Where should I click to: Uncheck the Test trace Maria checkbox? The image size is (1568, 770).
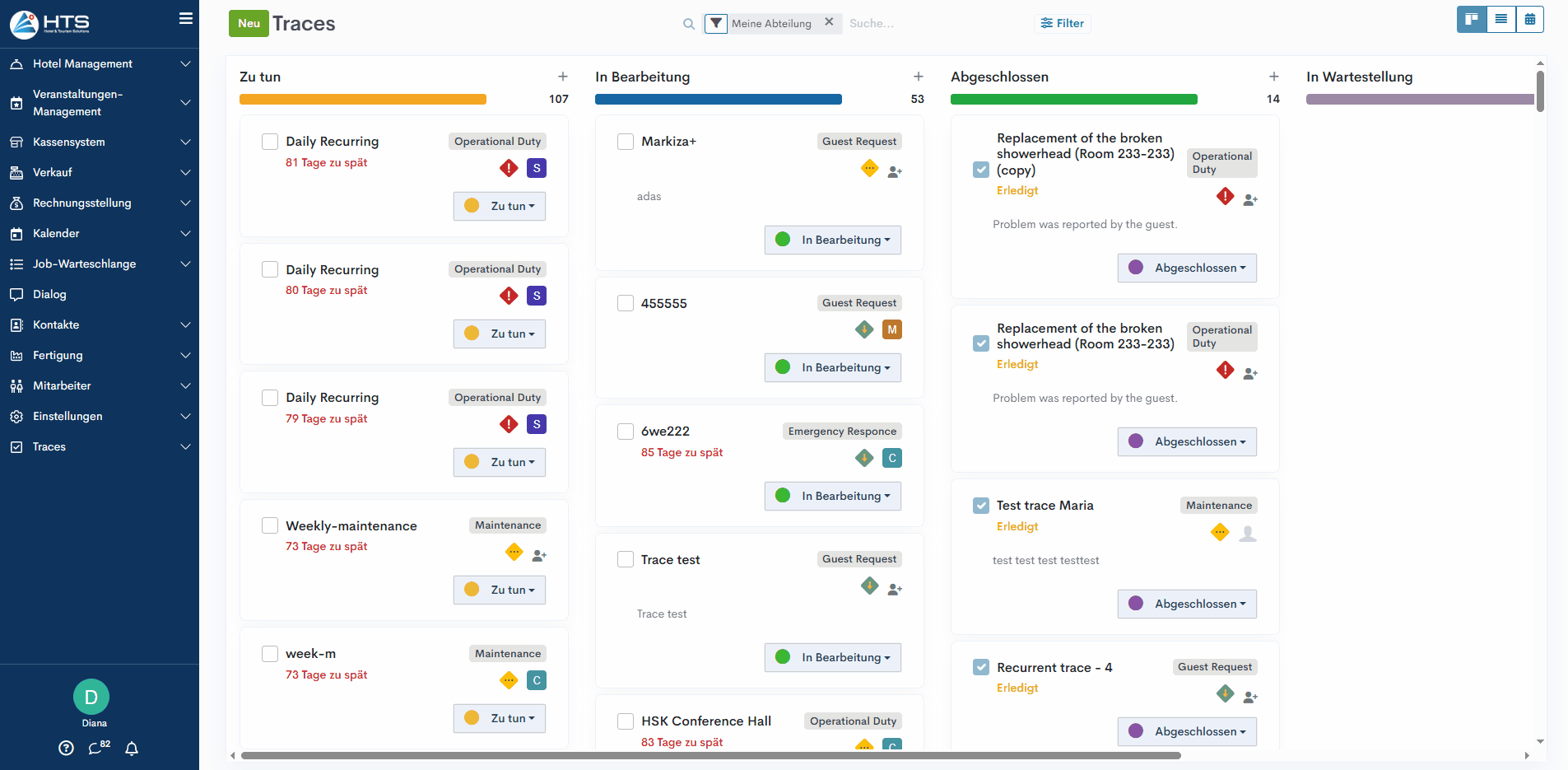point(981,506)
